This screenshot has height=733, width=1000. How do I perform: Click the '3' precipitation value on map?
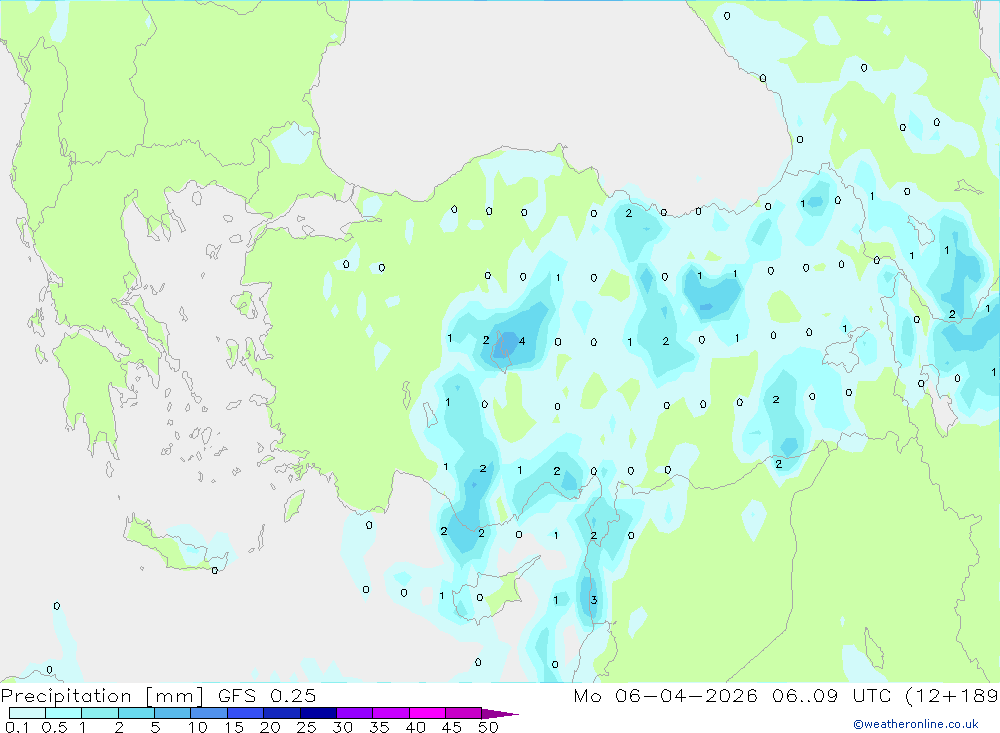pos(594,600)
